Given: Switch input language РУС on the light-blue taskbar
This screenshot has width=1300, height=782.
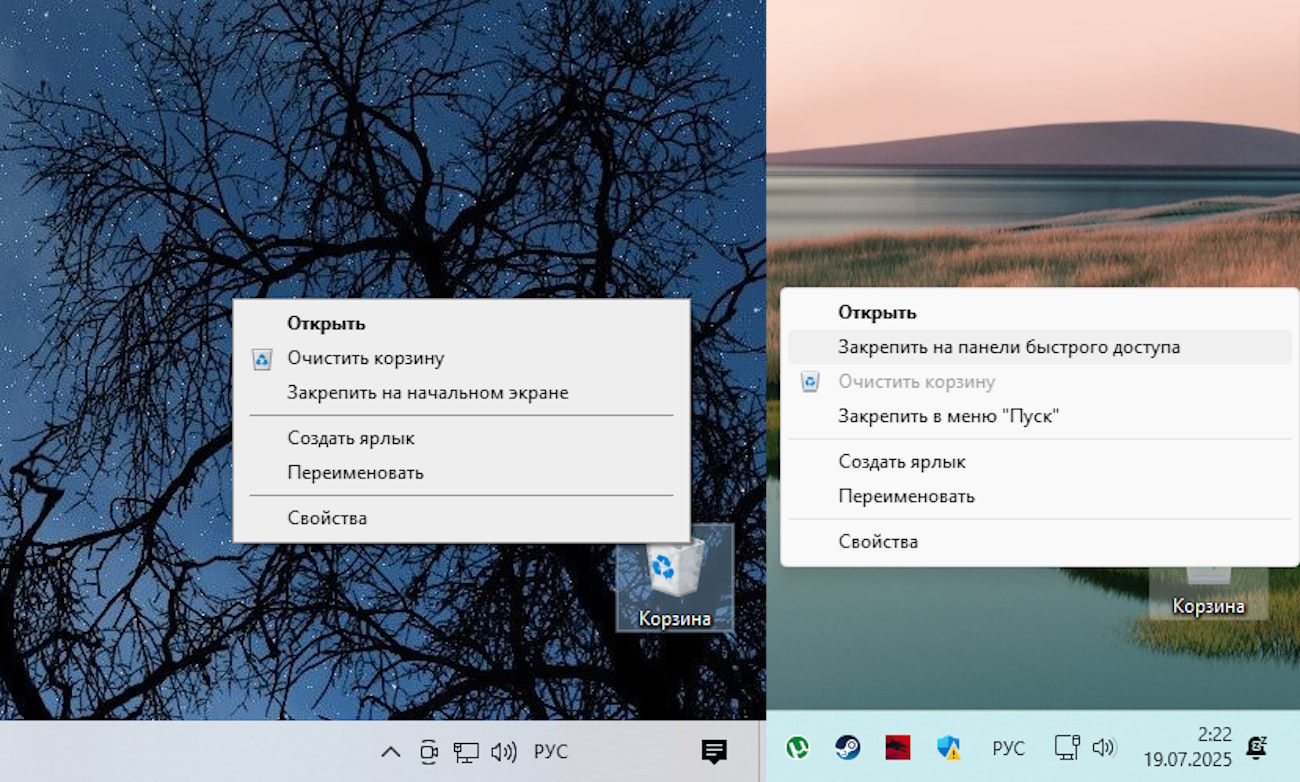Looking at the screenshot, I should (x=1008, y=748).
